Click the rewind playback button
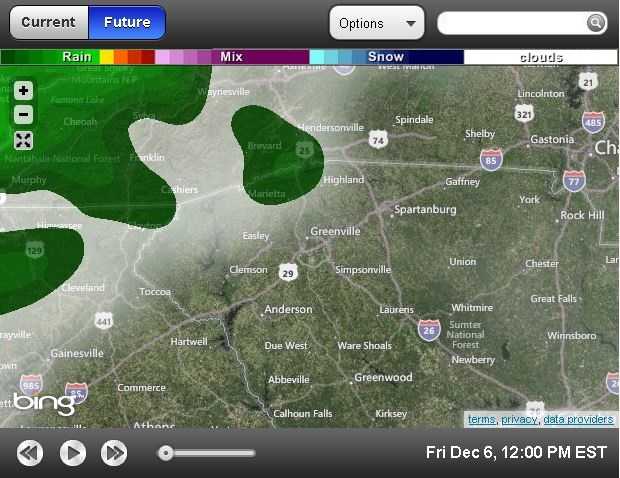The image size is (620, 478). (30, 453)
